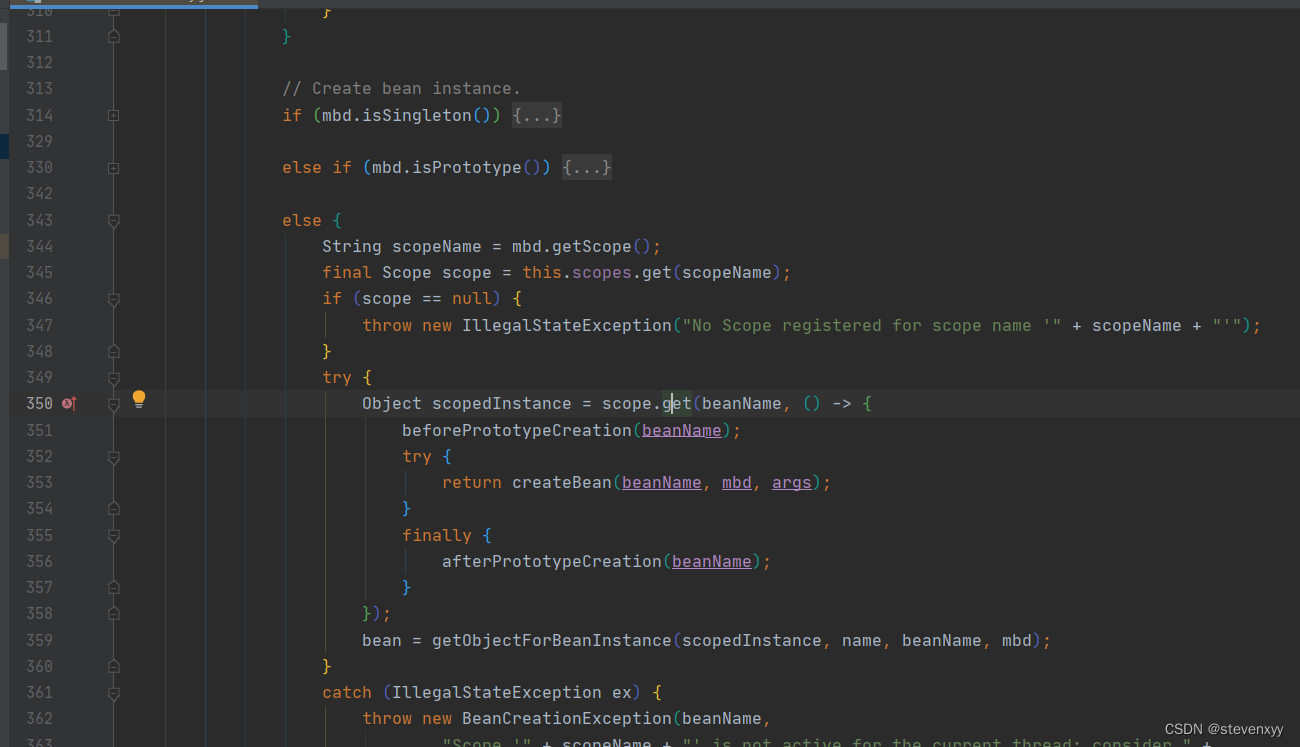The width and height of the screenshot is (1300, 747).
Task: Click createBean method call on line 353
Action: (x=561, y=482)
